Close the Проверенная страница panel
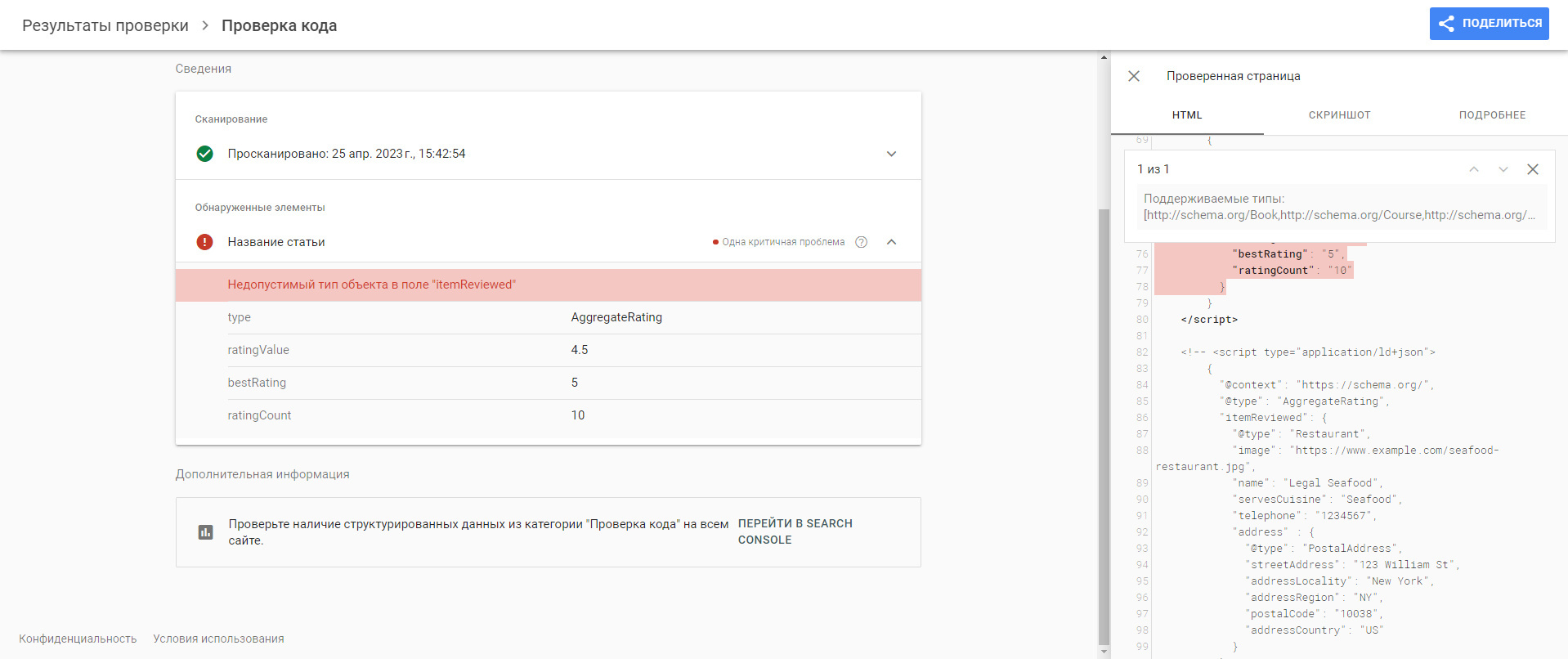Image resolution: width=1568 pixels, height=659 pixels. (x=1134, y=76)
